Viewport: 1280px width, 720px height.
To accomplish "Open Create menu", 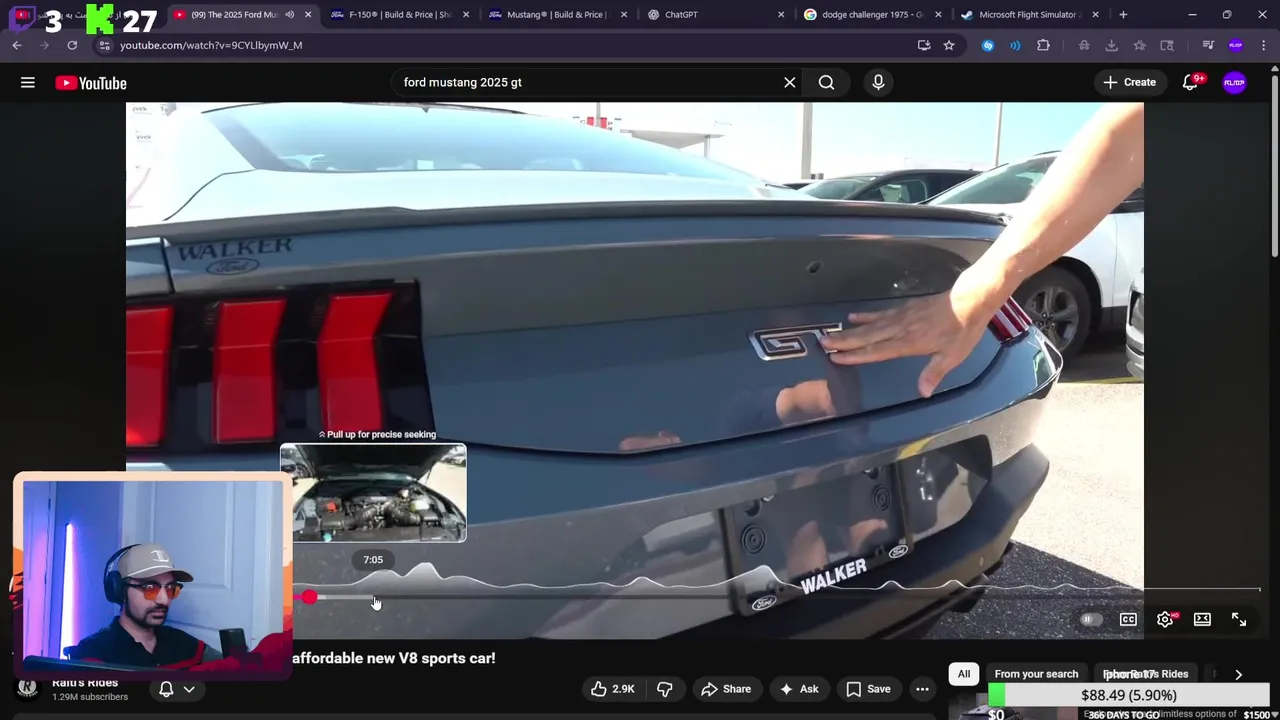I will 1130,83.
